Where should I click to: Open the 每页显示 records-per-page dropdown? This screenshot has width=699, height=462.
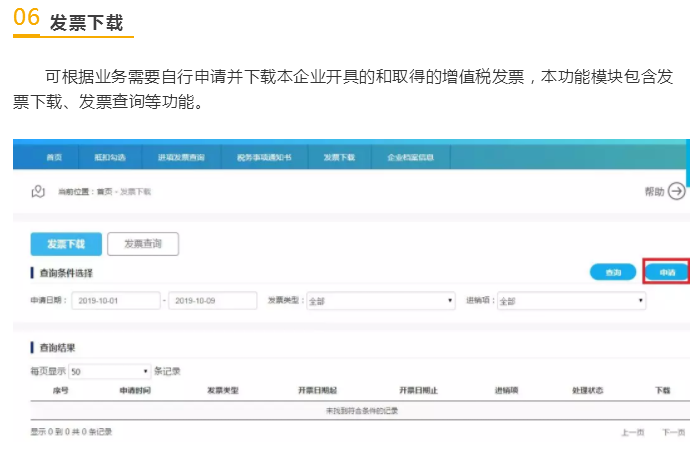coord(109,371)
